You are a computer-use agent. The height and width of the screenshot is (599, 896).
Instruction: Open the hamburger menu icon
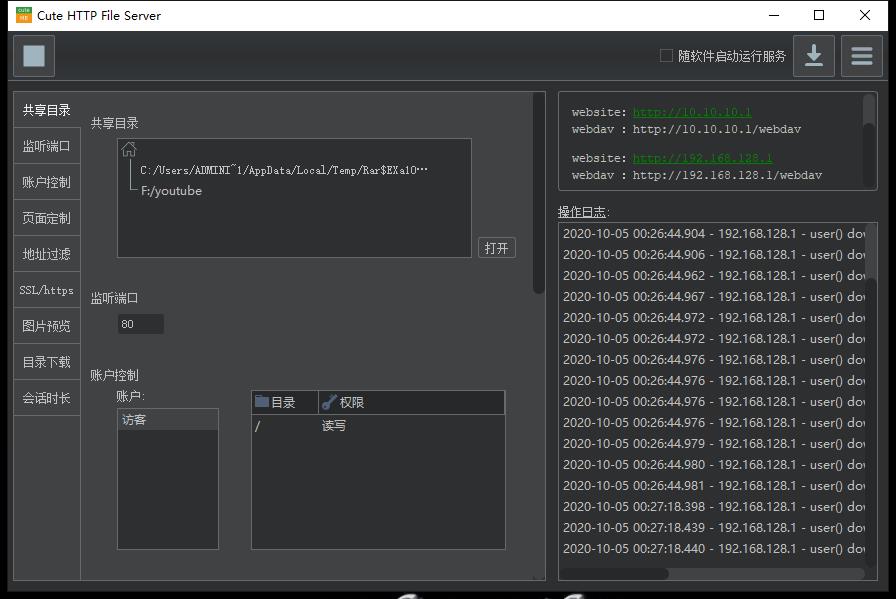(x=861, y=56)
